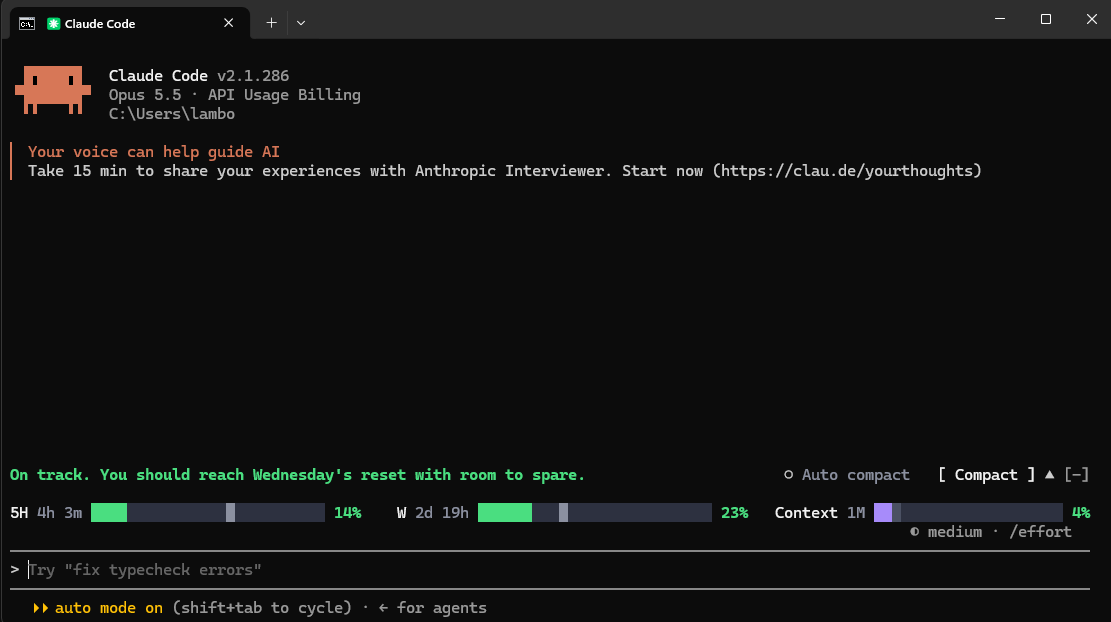Open the clau.de/yourthoughts survey link

(847, 171)
